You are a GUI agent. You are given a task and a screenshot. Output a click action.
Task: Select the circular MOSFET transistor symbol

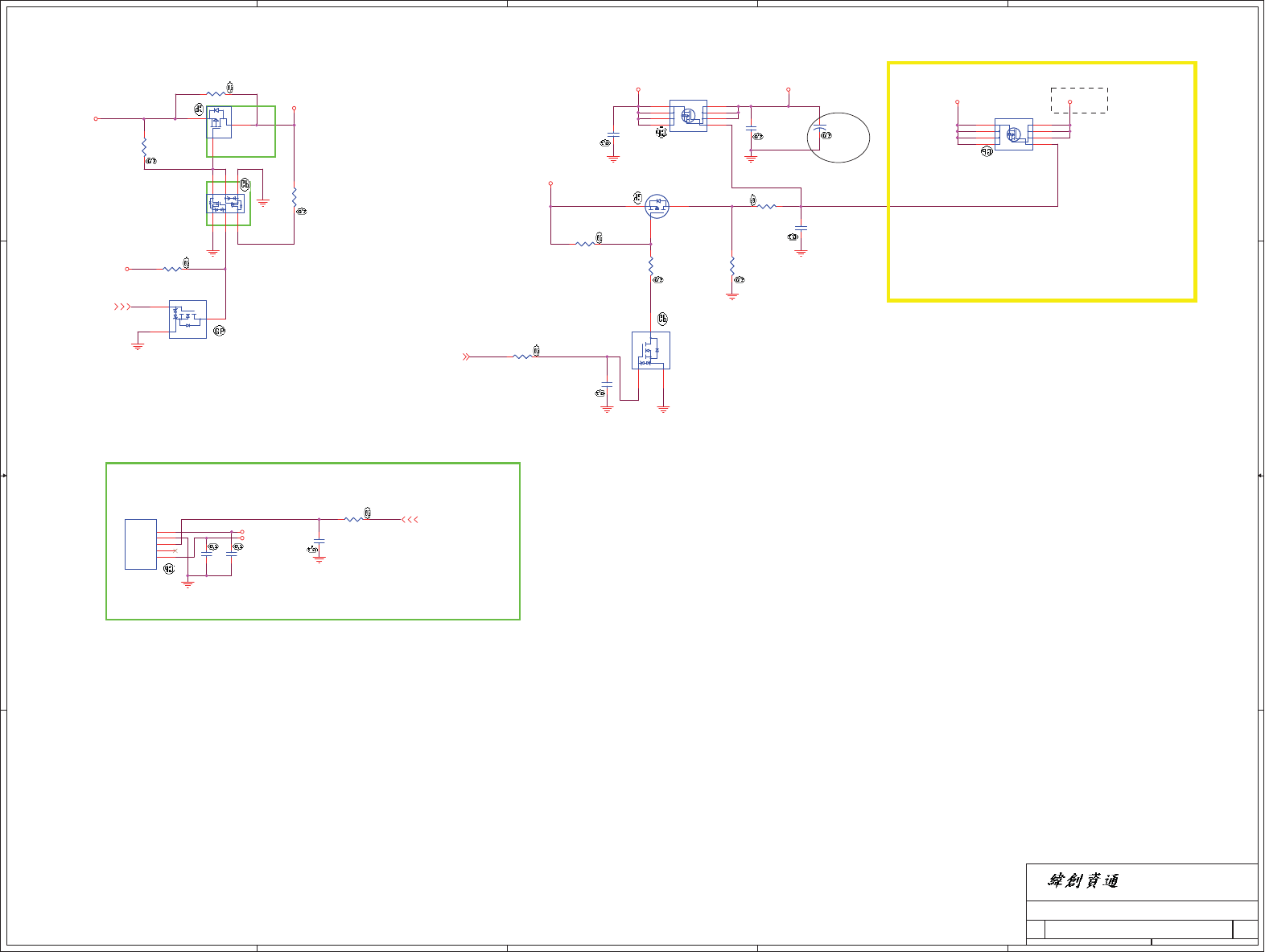click(x=657, y=207)
